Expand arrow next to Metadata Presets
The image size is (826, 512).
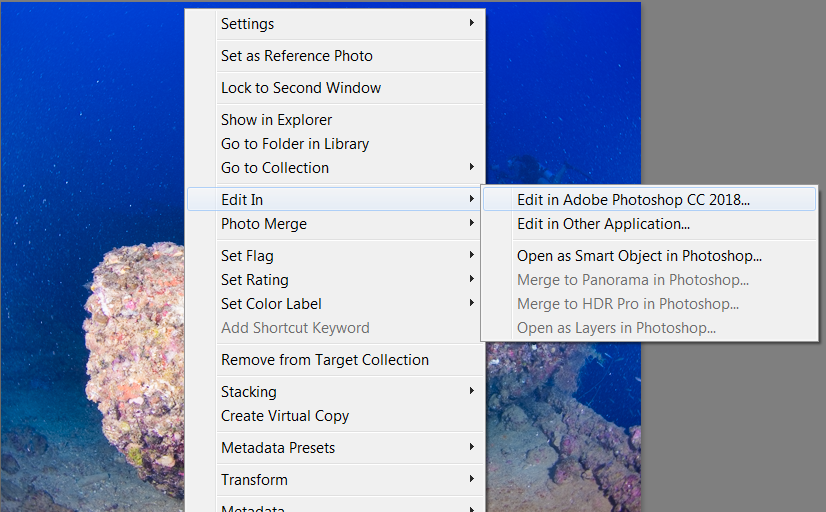point(471,447)
